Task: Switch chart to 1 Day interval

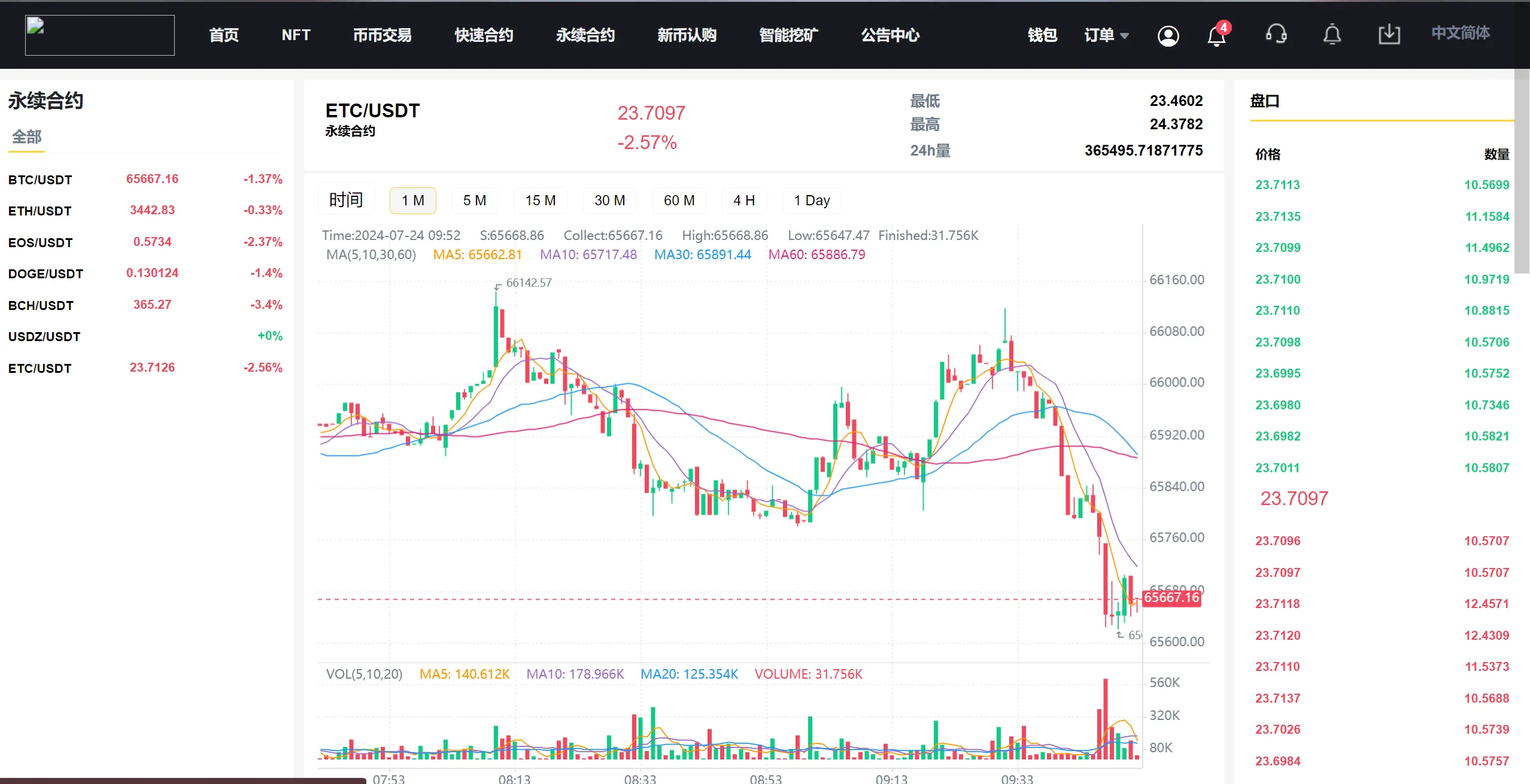Action: coord(812,200)
